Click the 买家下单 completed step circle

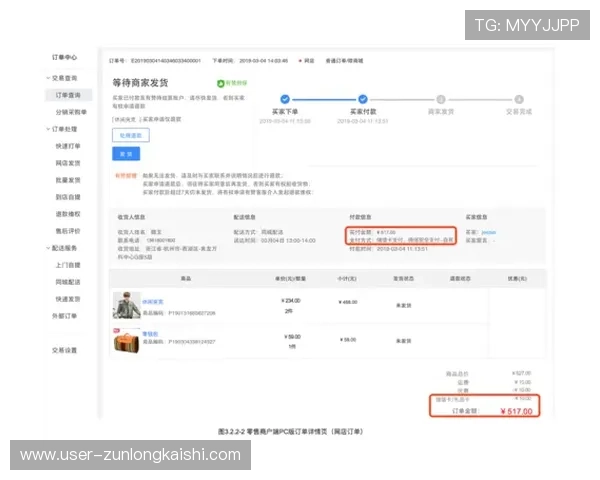pyautogui.click(x=285, y=99)
